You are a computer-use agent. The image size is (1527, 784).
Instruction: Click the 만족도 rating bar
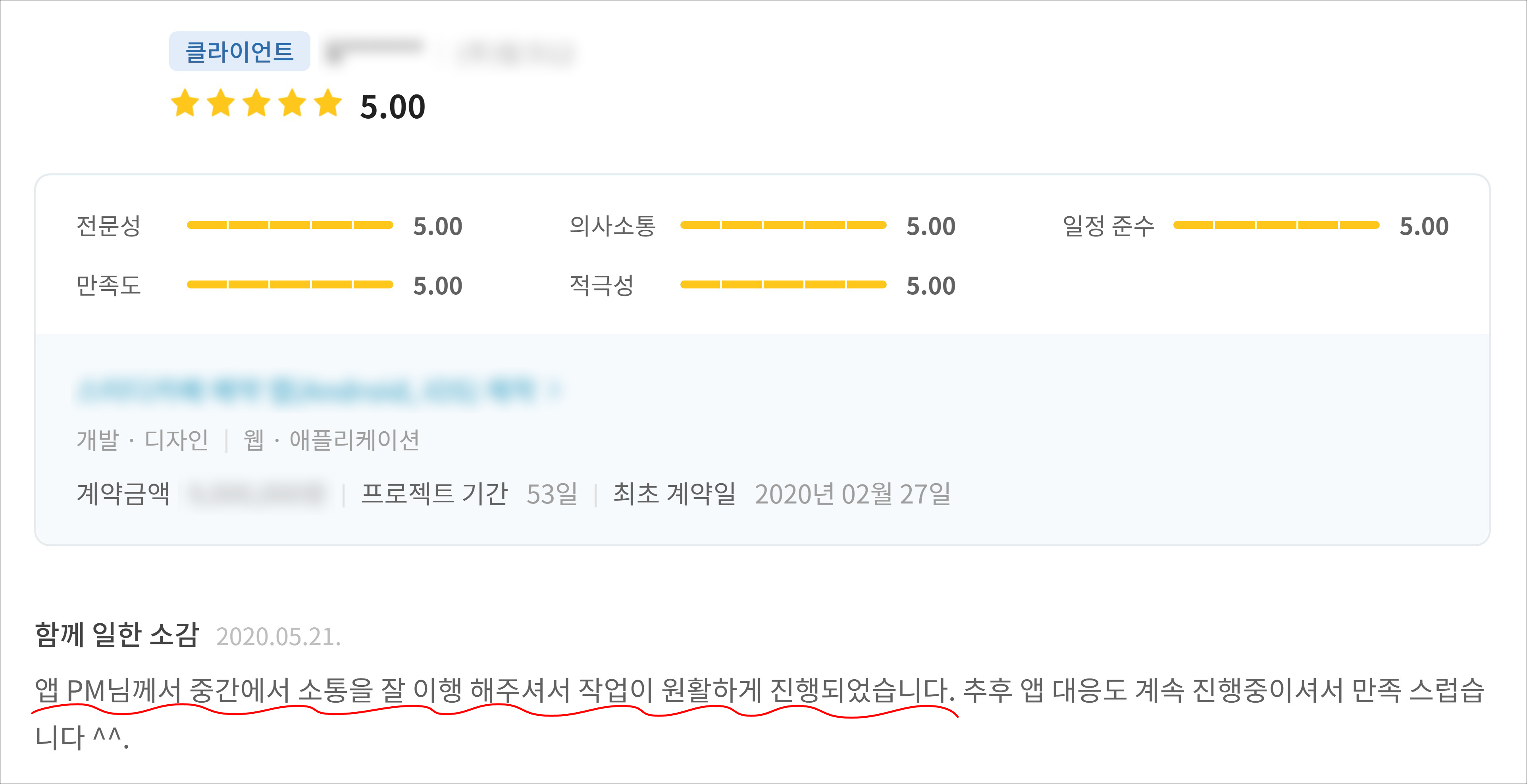click(x=290, y=285)
